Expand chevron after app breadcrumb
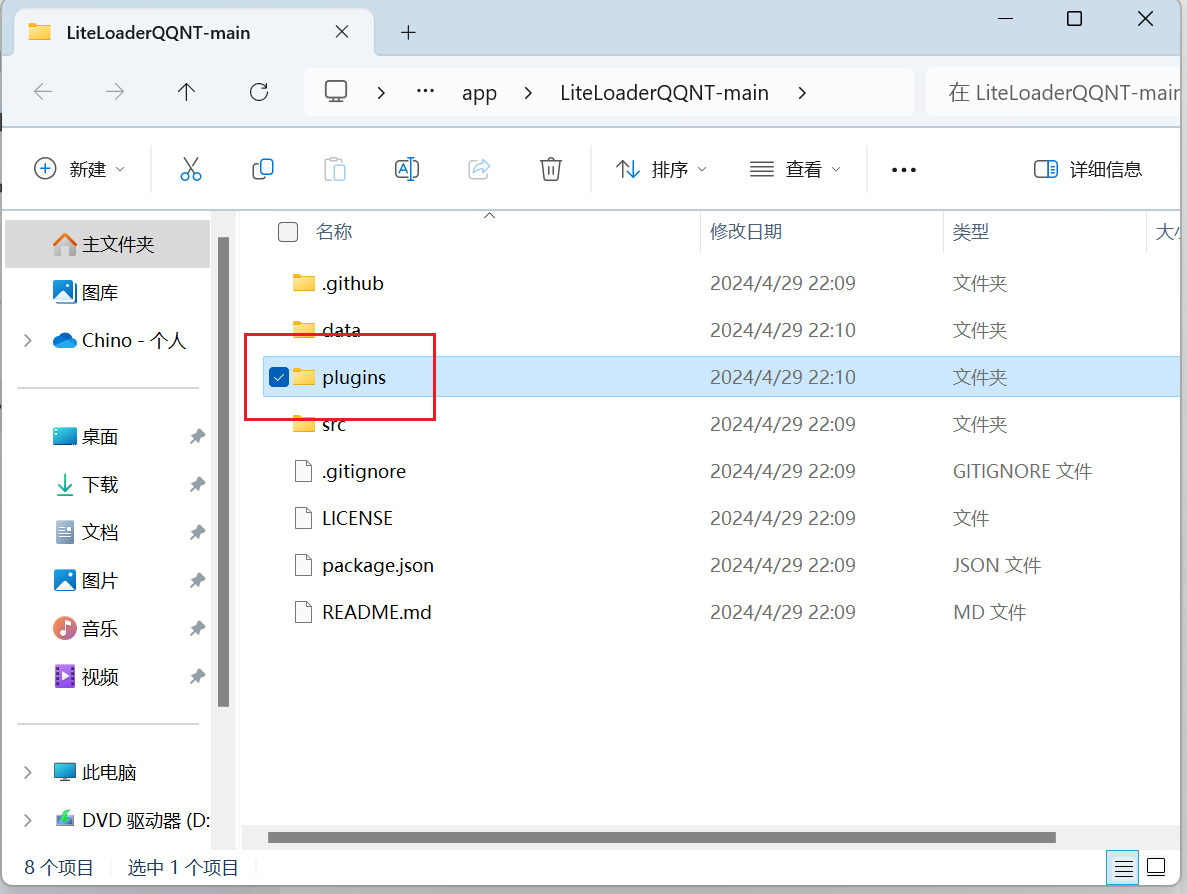Viewport: 1187px width, 894px height. click(528, 92)
